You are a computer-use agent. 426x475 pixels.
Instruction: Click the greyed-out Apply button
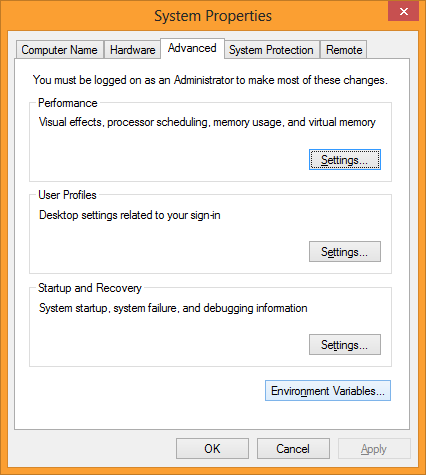coord(374,449)
